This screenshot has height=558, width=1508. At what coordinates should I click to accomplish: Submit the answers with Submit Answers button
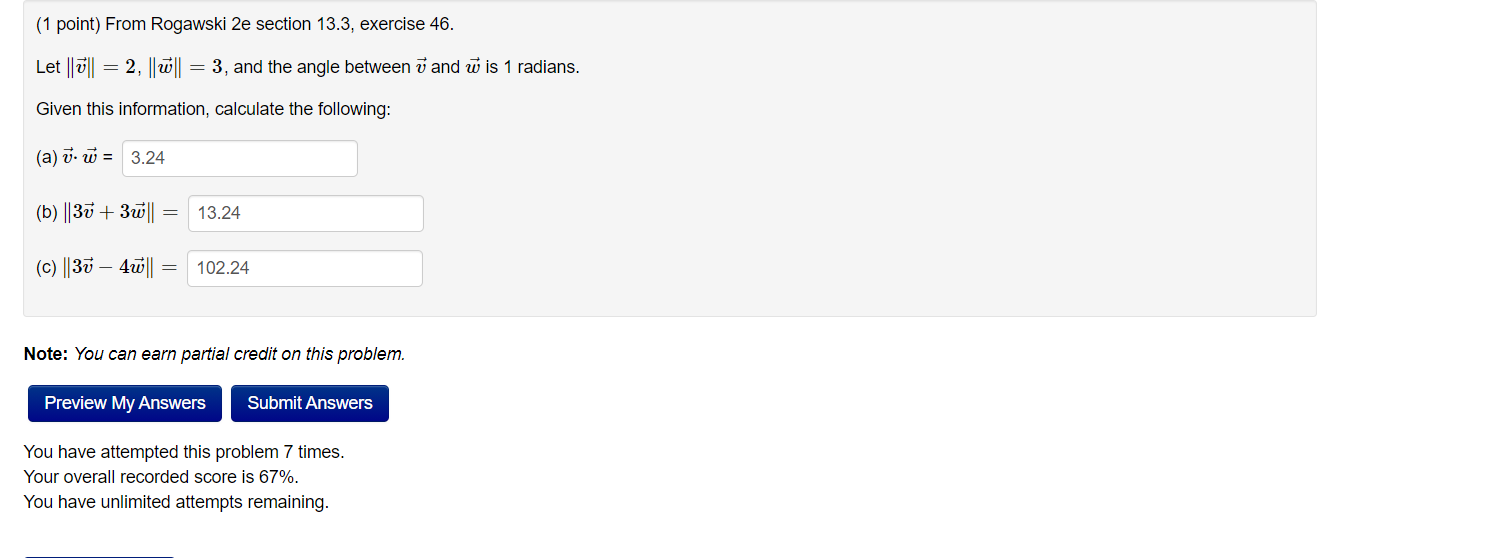310,403
